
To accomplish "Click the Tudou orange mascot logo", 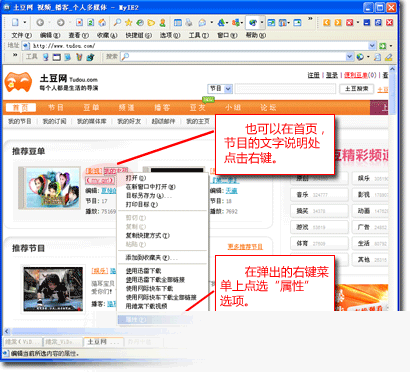I will pyautogui.click(x=18, y=82).
